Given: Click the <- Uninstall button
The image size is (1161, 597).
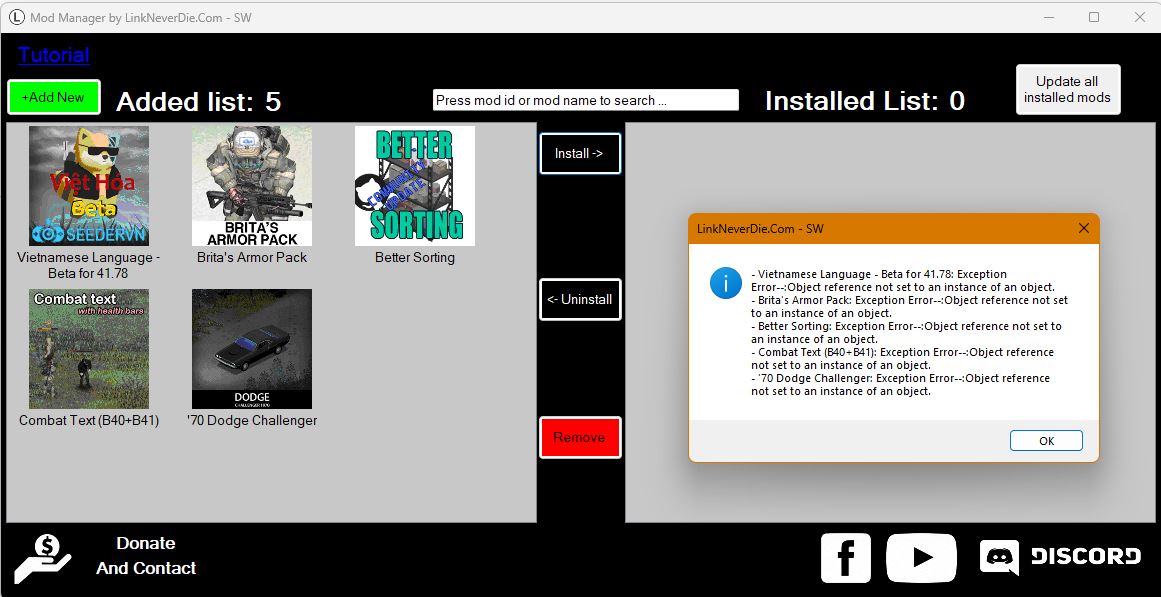Looking at the screenshot, I should (580, 299).
